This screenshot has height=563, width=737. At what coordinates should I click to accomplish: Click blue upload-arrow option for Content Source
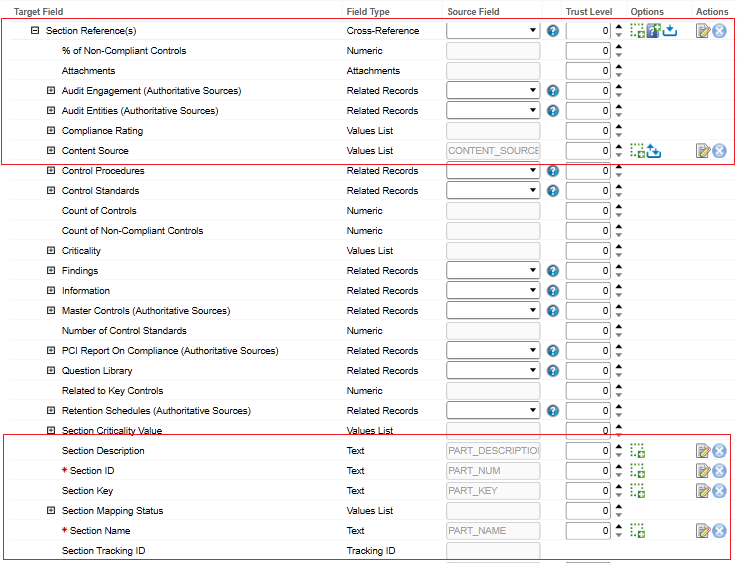click(x=654, y=151)
